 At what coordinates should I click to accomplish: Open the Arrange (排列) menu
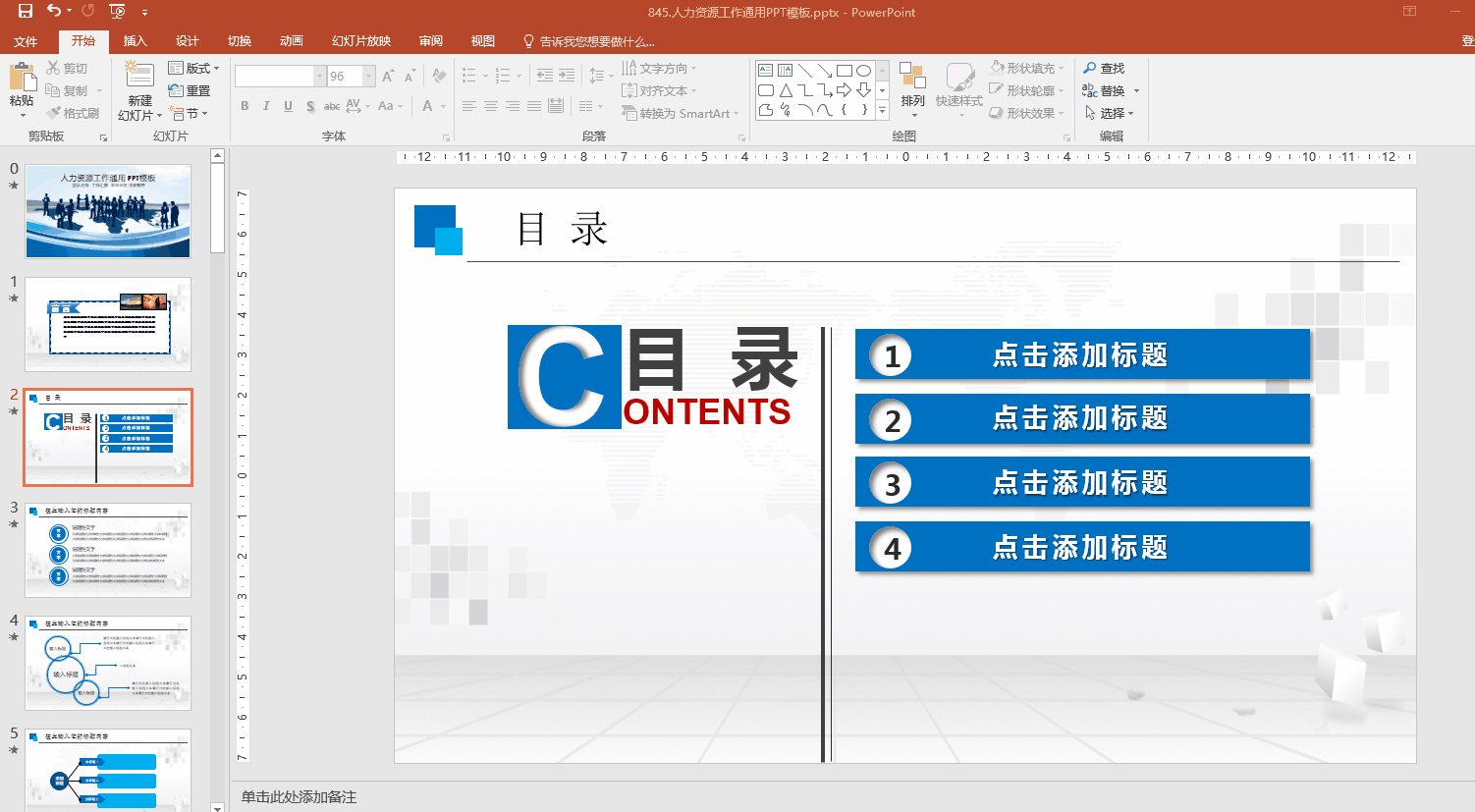pyautogui.click(x=913, y=89)
